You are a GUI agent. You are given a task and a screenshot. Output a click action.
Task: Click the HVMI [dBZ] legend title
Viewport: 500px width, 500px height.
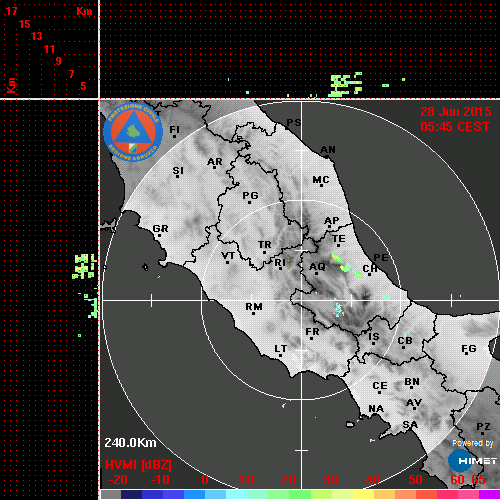(138, 465)
